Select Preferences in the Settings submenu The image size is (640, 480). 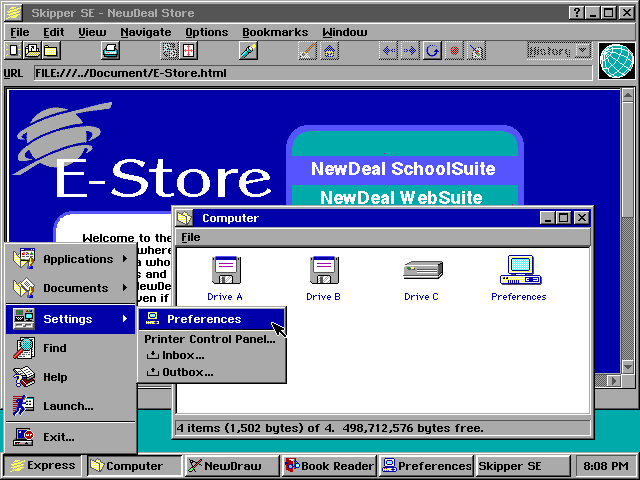coord(204,319)
